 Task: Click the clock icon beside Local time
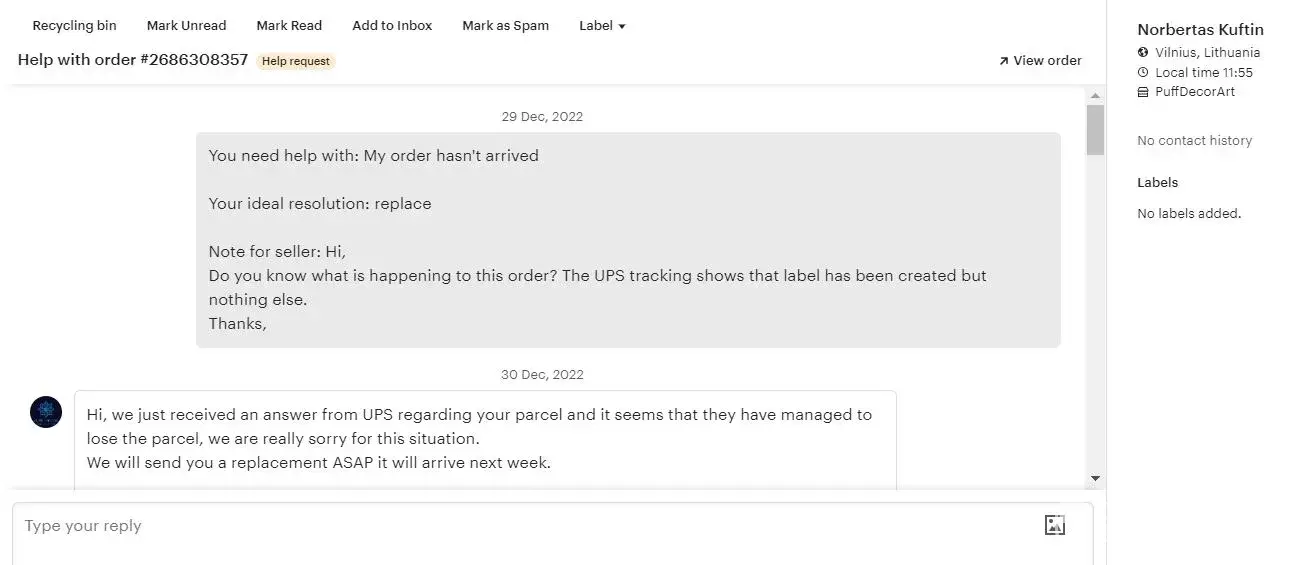pos(1143,73)
